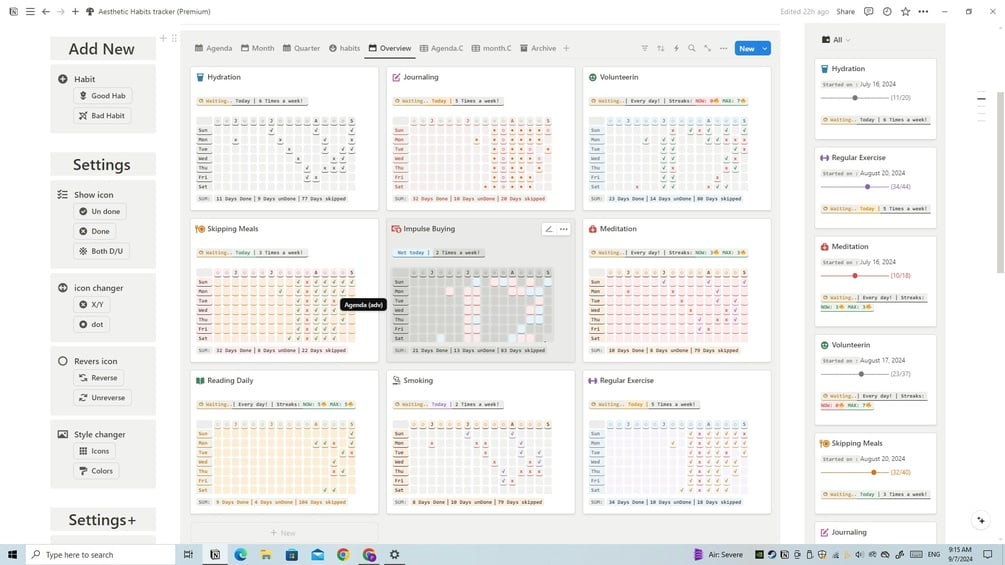Screen dimensions: 1005x565
Task: Select the Overview view tab
Action: point(390,48)
